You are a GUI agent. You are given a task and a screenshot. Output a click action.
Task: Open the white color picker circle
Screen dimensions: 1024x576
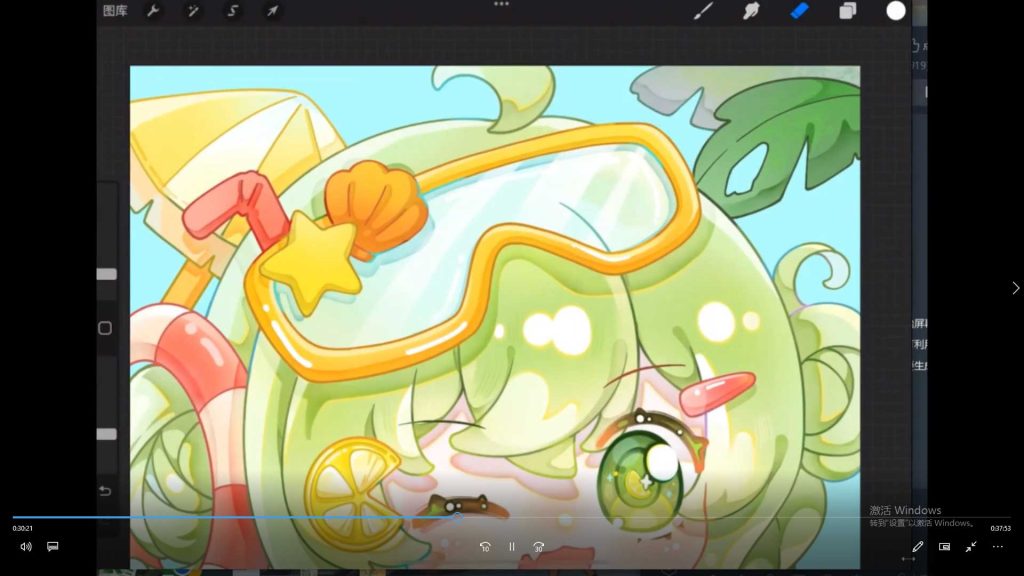(x=896, y=11)
